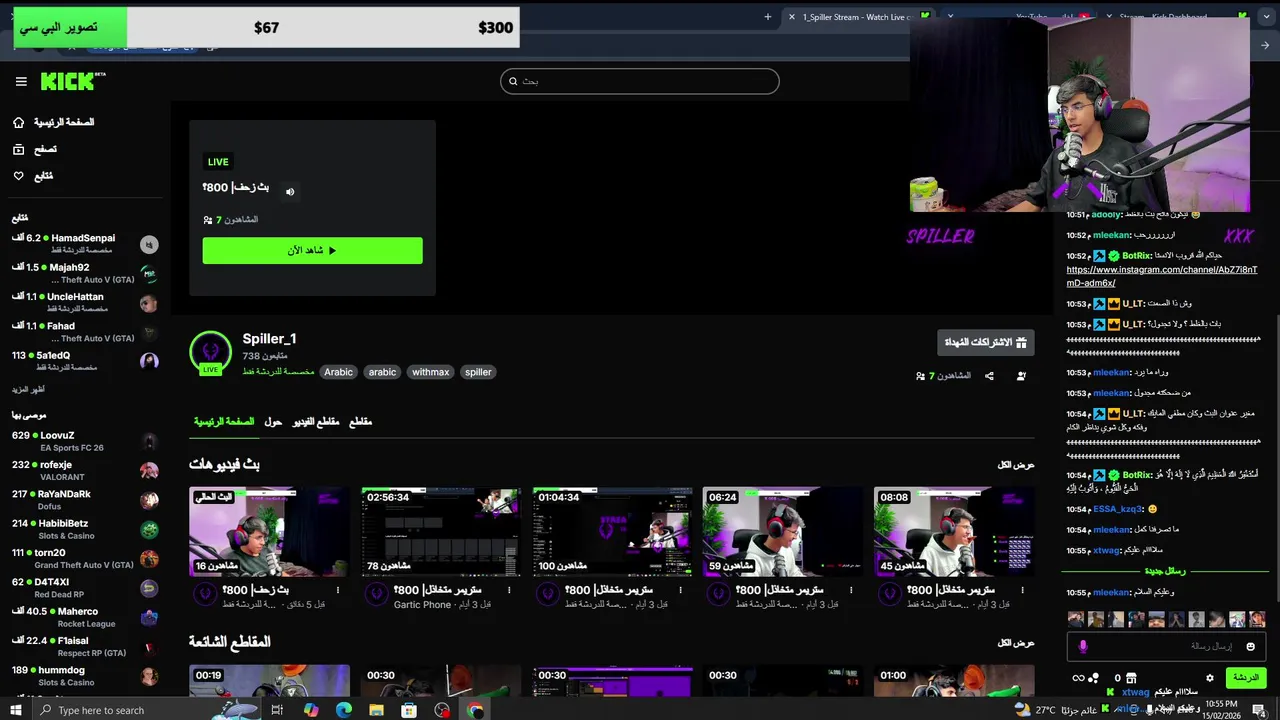Open LoovuZ recommended channel

click(x=85, y=441)
